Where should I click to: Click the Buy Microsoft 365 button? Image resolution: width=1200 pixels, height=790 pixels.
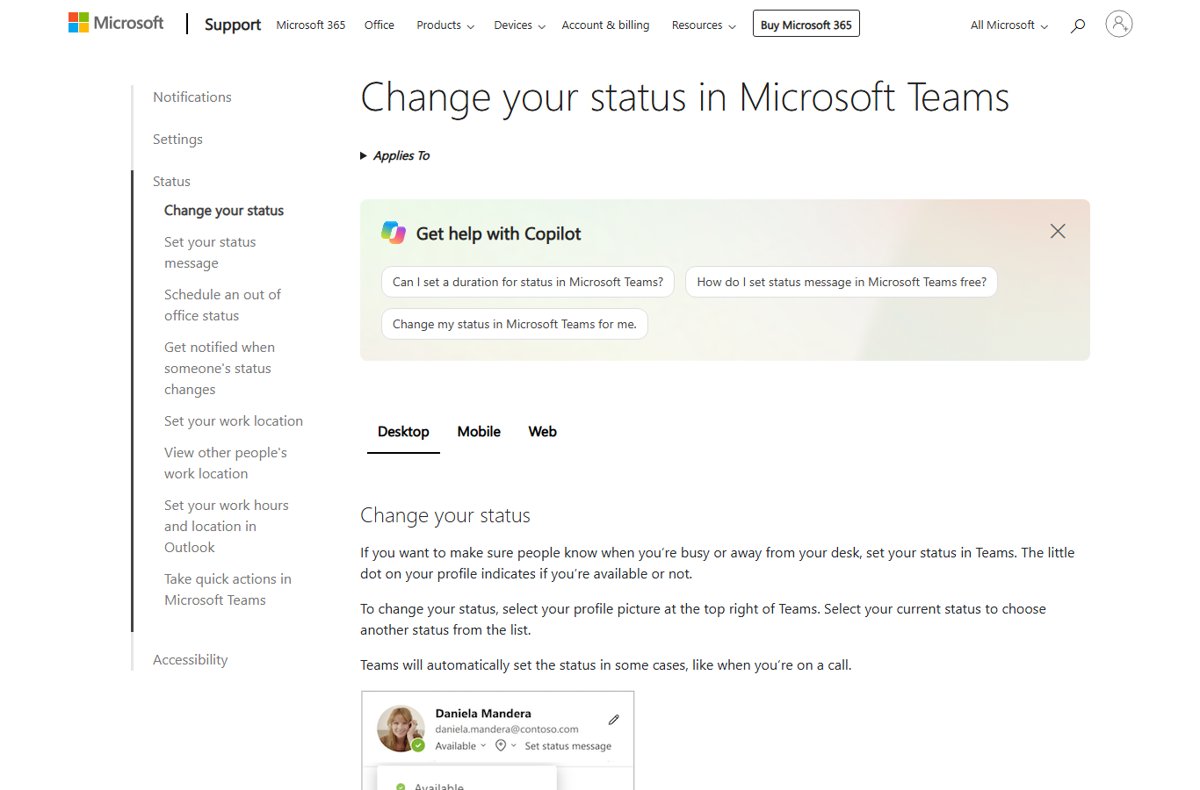(x=806, y=25)
